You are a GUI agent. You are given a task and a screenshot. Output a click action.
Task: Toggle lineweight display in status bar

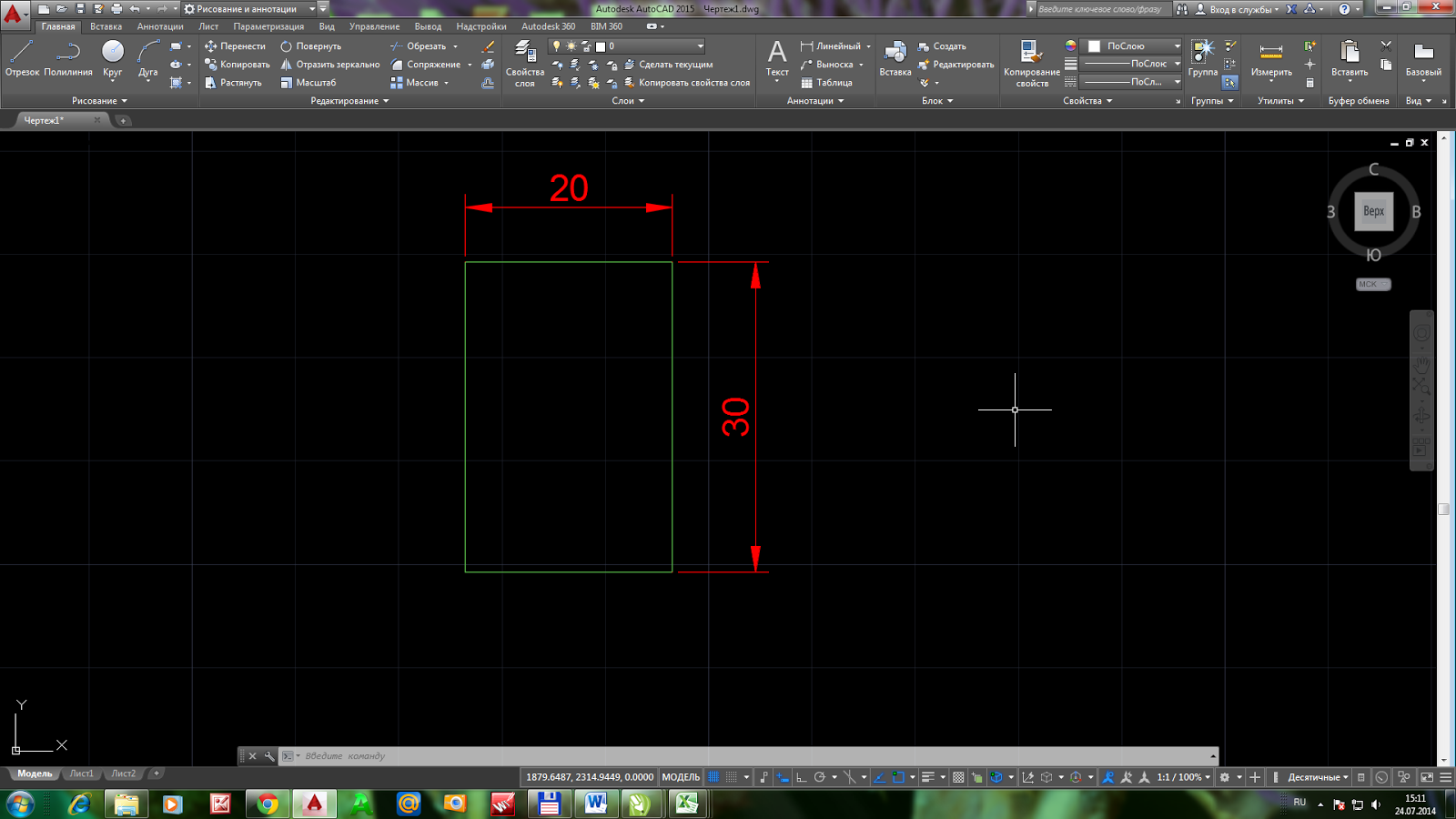click(928, 777)
